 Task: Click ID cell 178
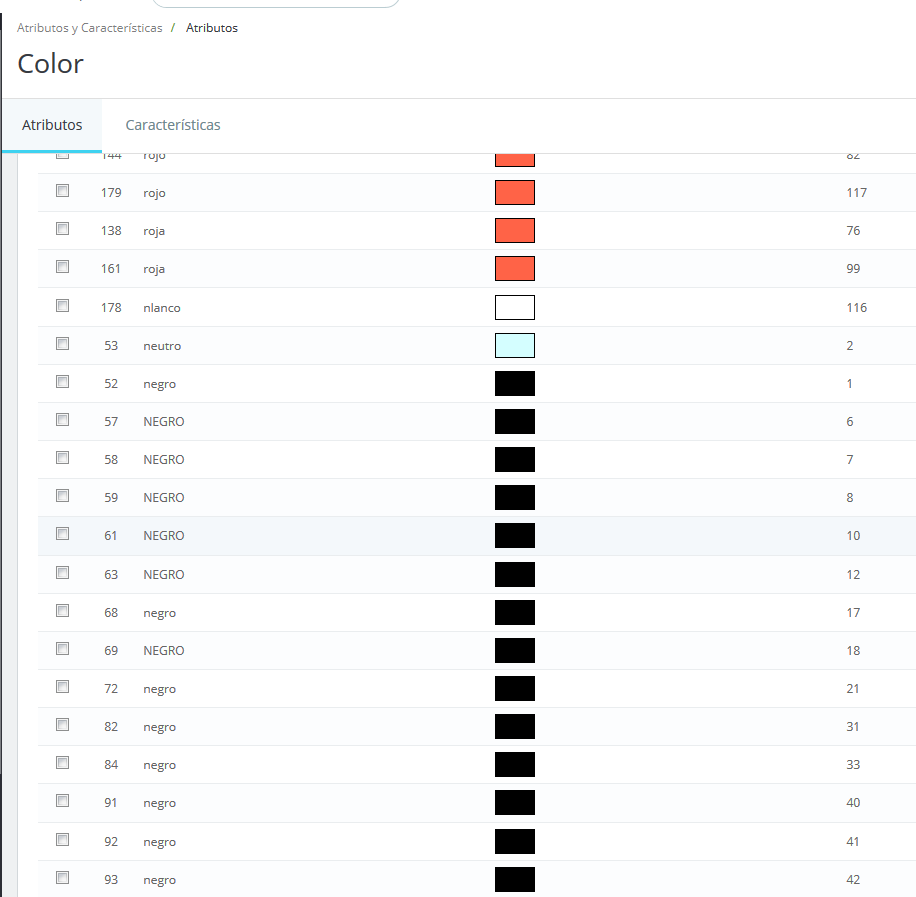coord(111,308)
